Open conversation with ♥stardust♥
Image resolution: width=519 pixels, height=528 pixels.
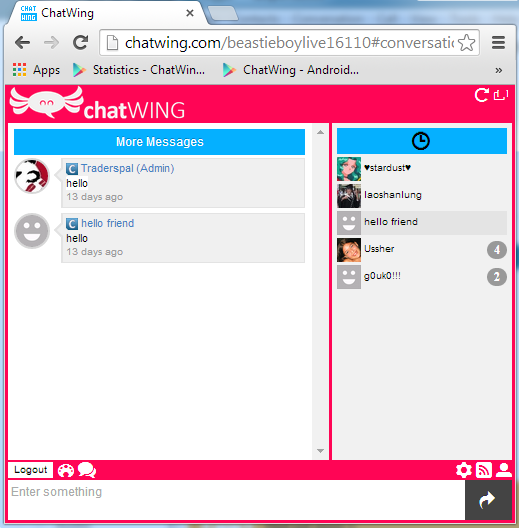[422, 168]
